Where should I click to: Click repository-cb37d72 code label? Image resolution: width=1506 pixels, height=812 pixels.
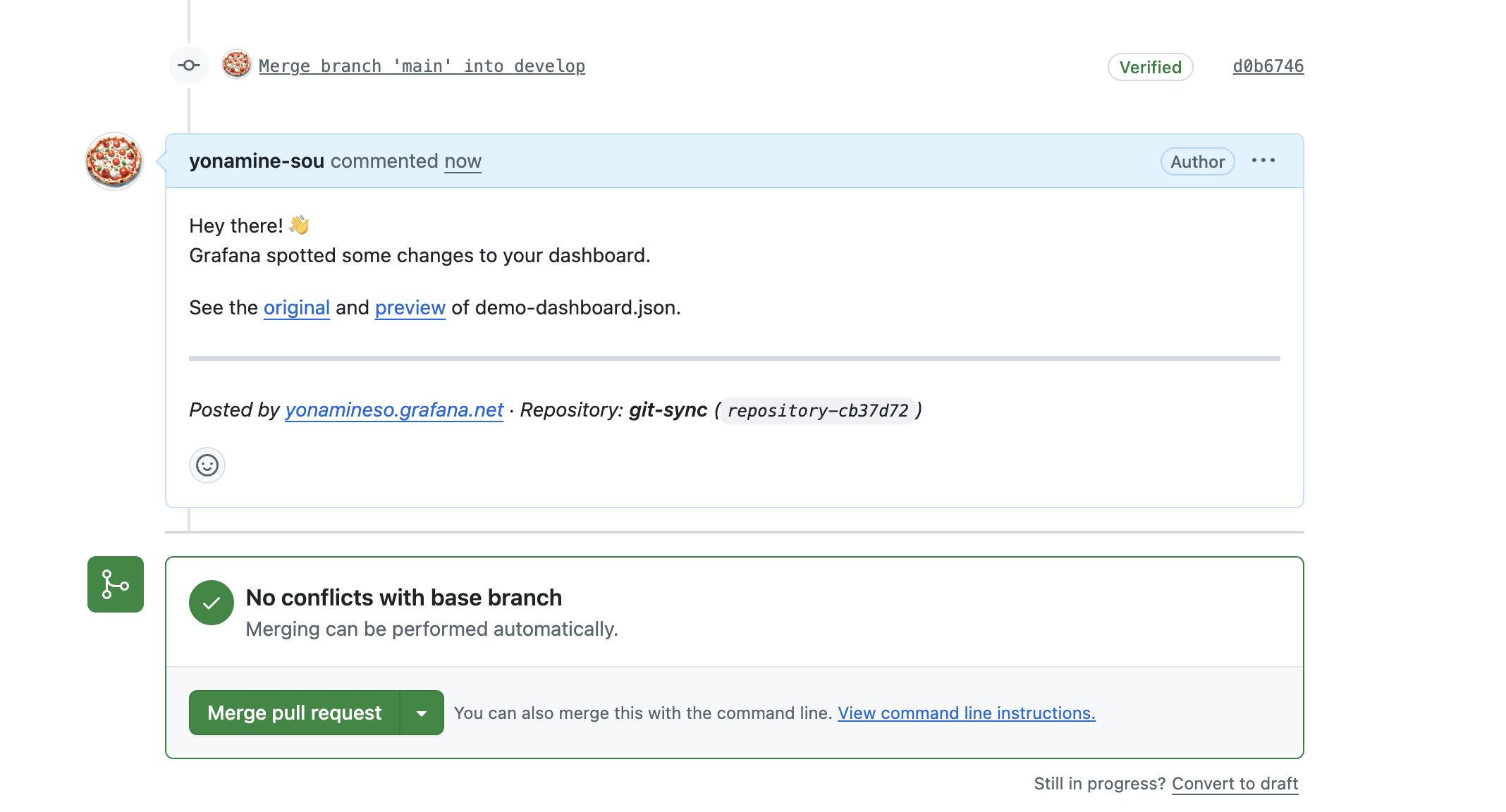pos(817,410)
